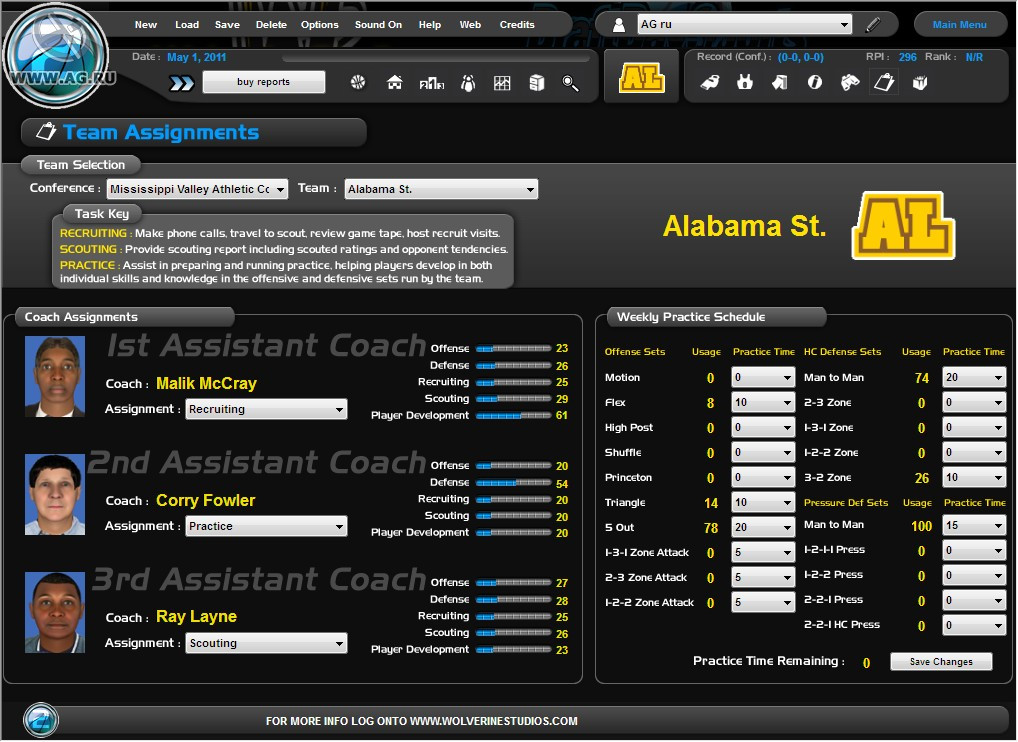Click the WWW.AG.RU globe logo

(56, 55)
